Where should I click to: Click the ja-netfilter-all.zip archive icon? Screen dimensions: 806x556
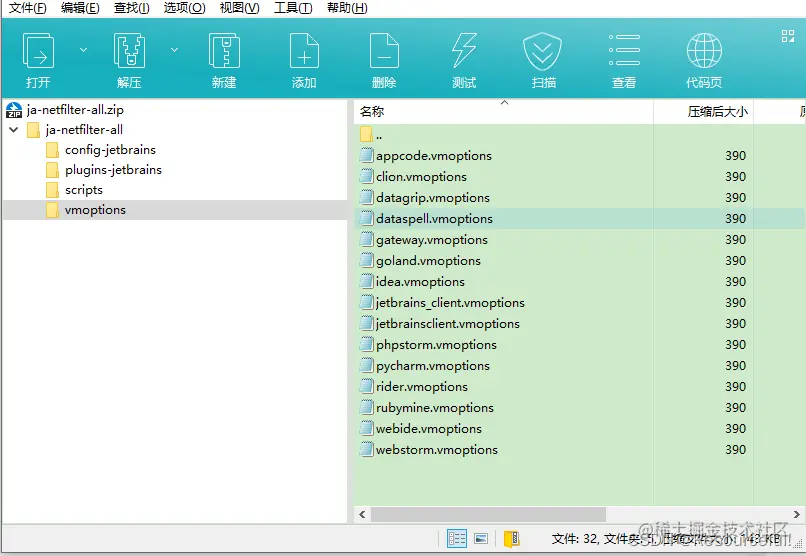click(14, 110)
